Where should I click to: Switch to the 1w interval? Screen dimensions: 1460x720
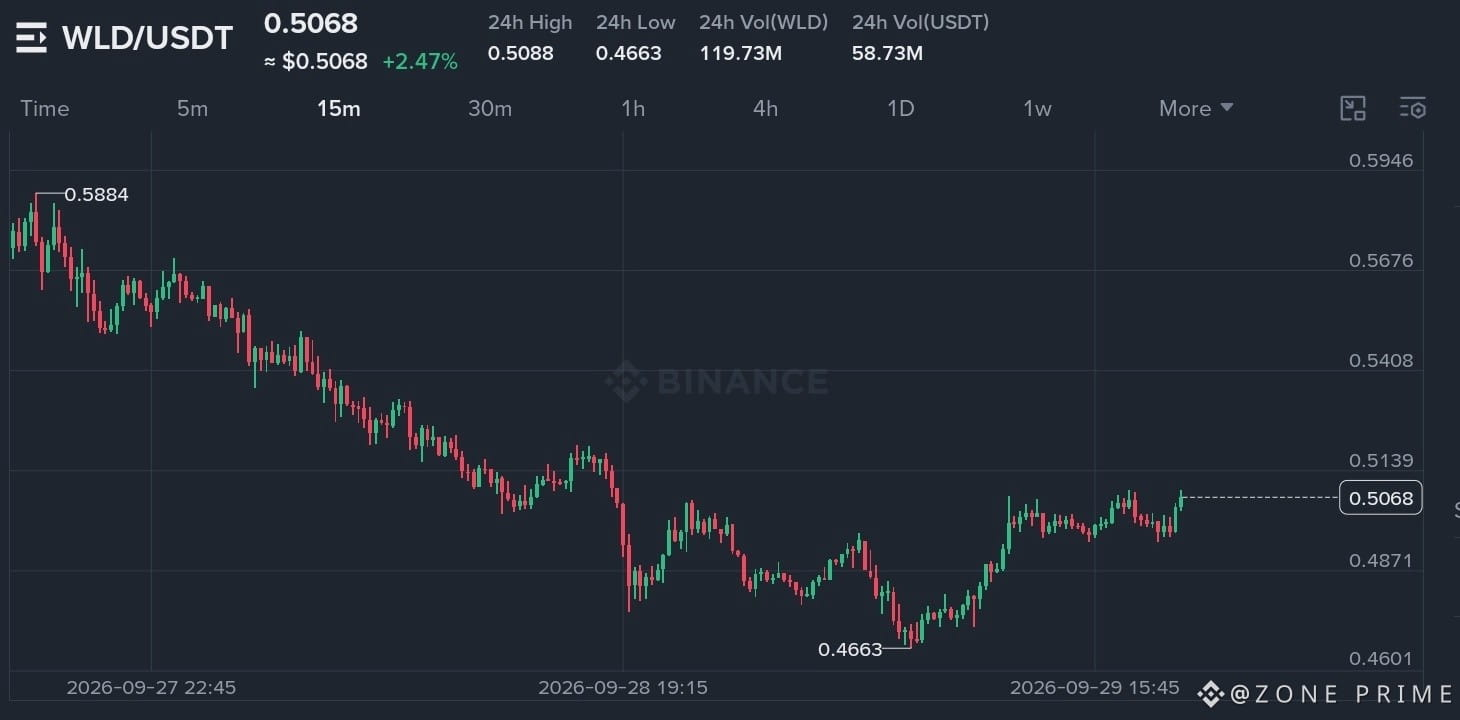tap(1037, 108)
